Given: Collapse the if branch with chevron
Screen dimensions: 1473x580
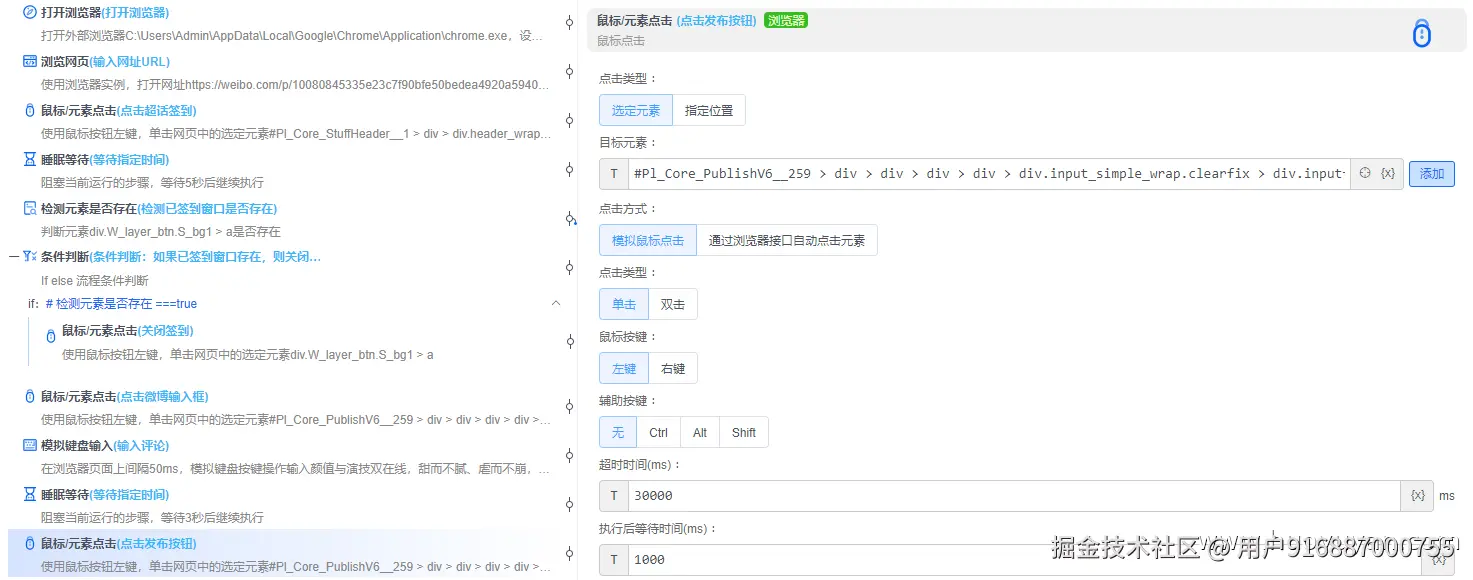Looking at the screenshot, I should (x=556, y=303).
